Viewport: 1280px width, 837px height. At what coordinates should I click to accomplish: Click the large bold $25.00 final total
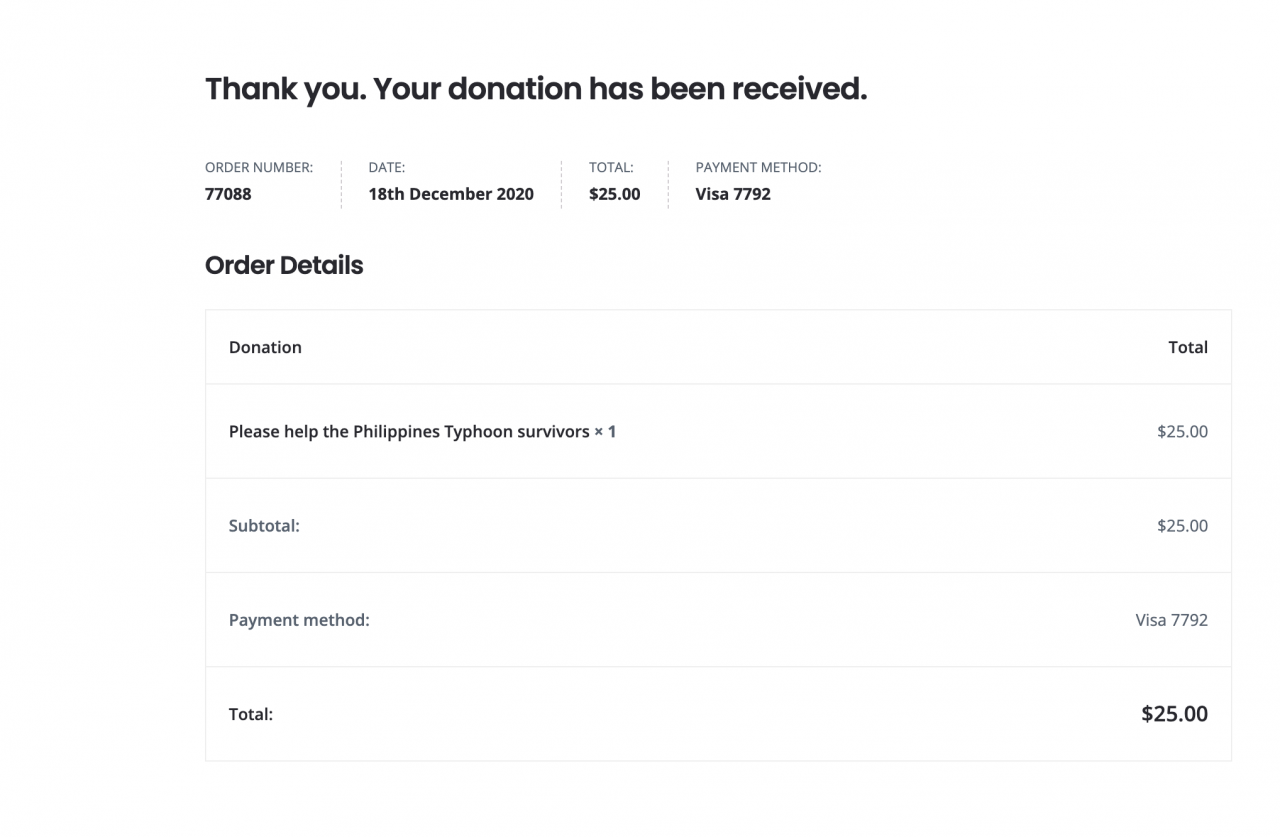[1174, 714]
